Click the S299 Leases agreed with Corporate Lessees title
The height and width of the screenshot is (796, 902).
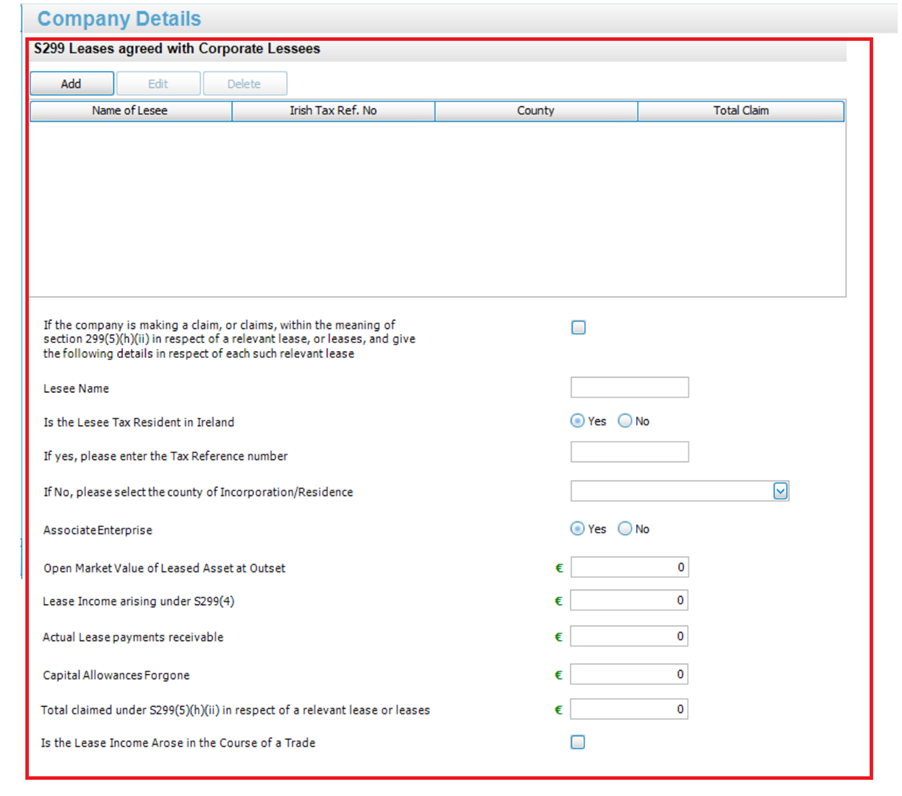pyautogui.click(x=177, y=49)
